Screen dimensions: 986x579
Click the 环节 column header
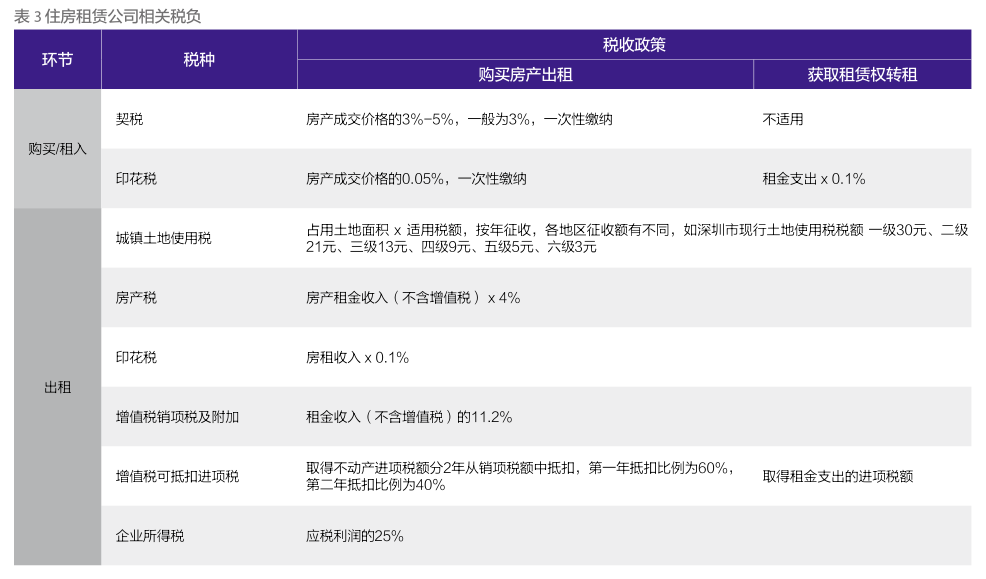coord(57,60)
